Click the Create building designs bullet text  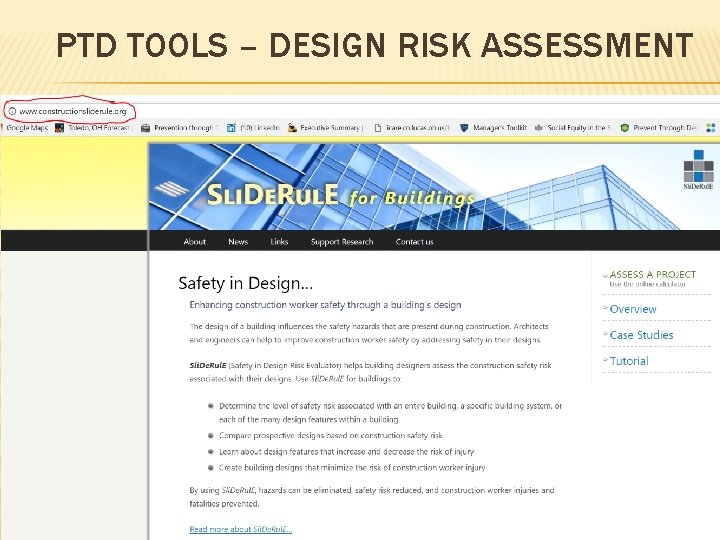(x=352, y=467)
